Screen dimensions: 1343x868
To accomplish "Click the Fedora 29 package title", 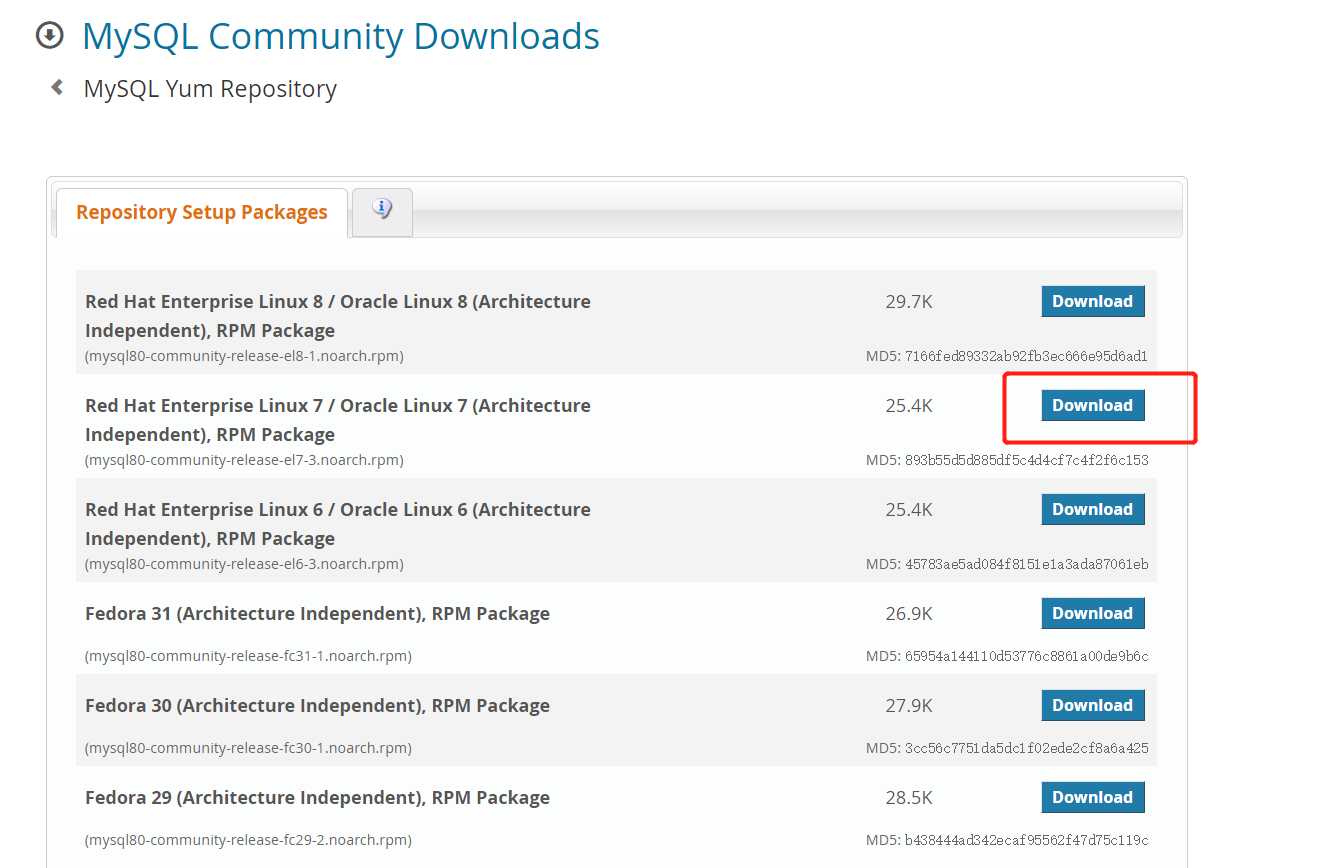I will pos(317,797).
